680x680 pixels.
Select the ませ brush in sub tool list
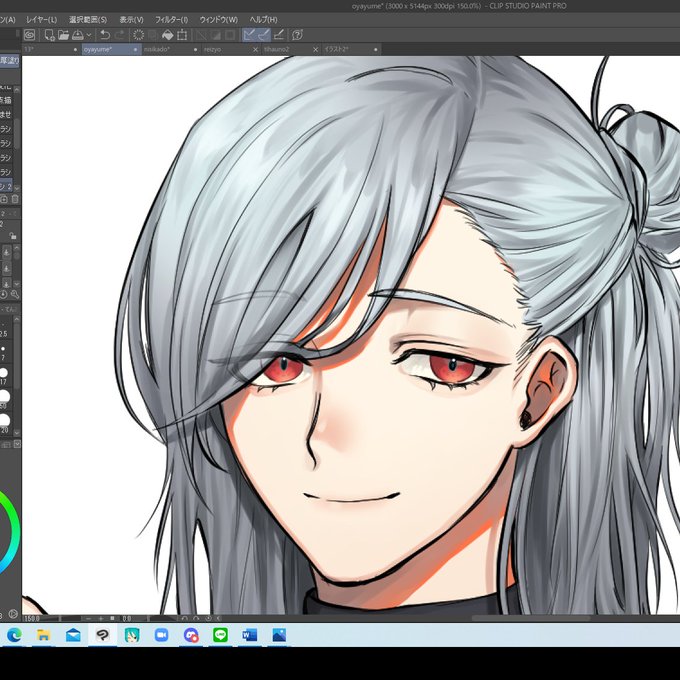click(6, 114)
